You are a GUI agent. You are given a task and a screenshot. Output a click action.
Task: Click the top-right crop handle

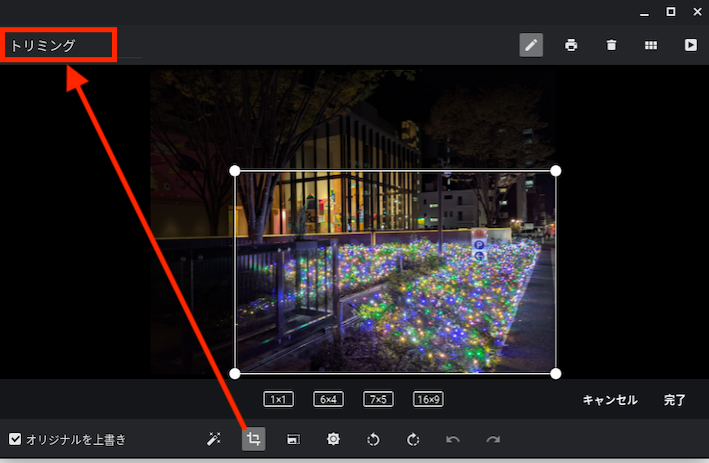(x=556, y=170)
